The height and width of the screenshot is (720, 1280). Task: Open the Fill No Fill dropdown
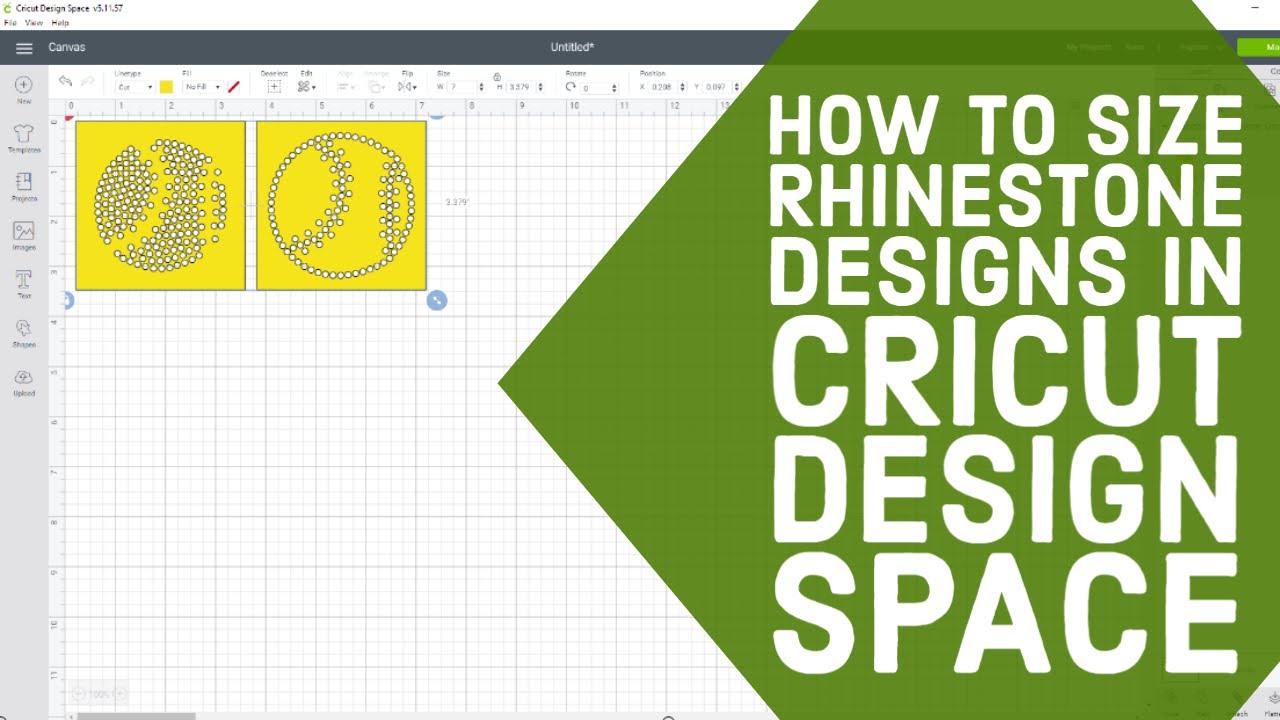tap(203, 87)
